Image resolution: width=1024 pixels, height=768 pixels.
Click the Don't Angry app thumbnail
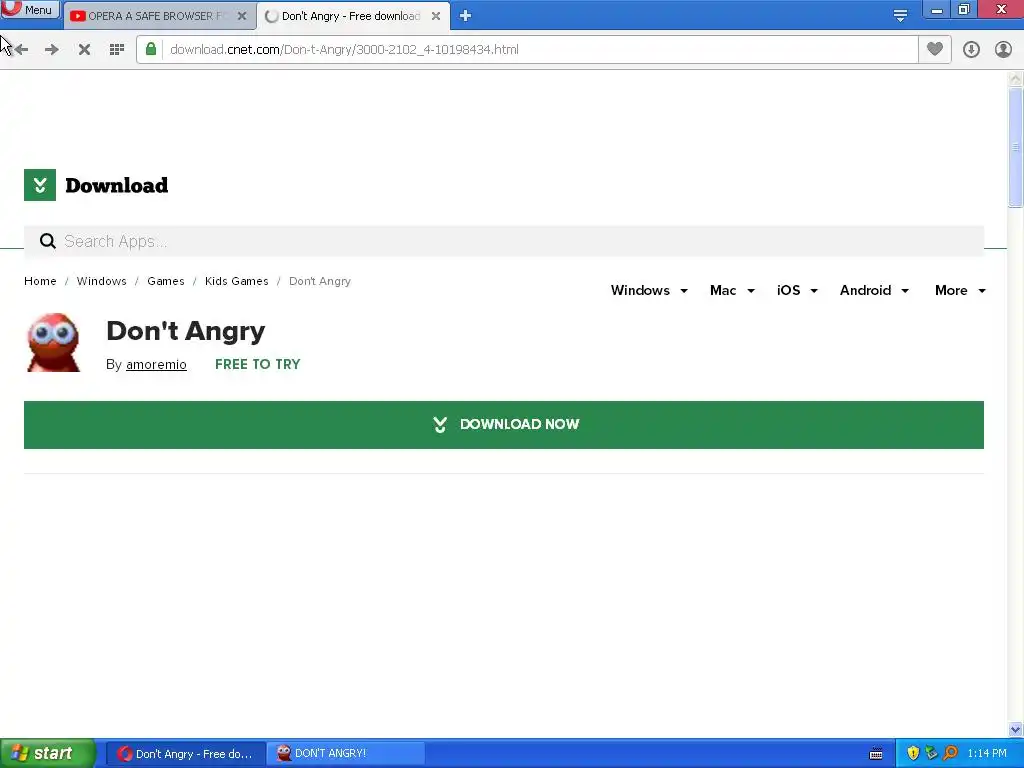54,342
